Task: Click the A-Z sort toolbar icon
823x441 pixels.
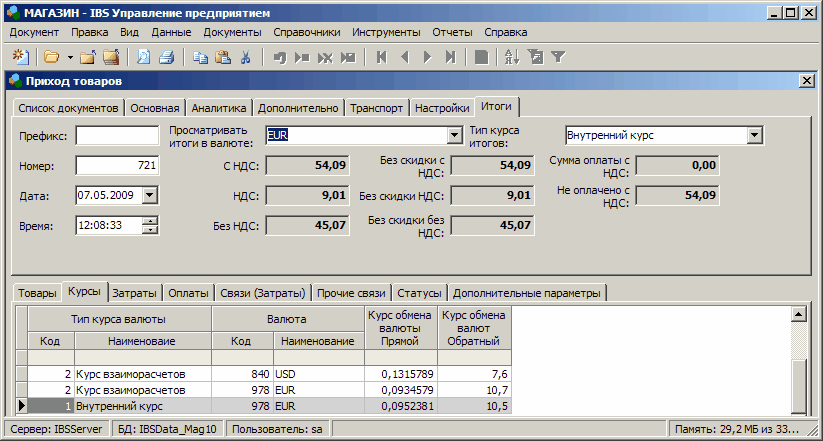Action: [x=514, y=57]
